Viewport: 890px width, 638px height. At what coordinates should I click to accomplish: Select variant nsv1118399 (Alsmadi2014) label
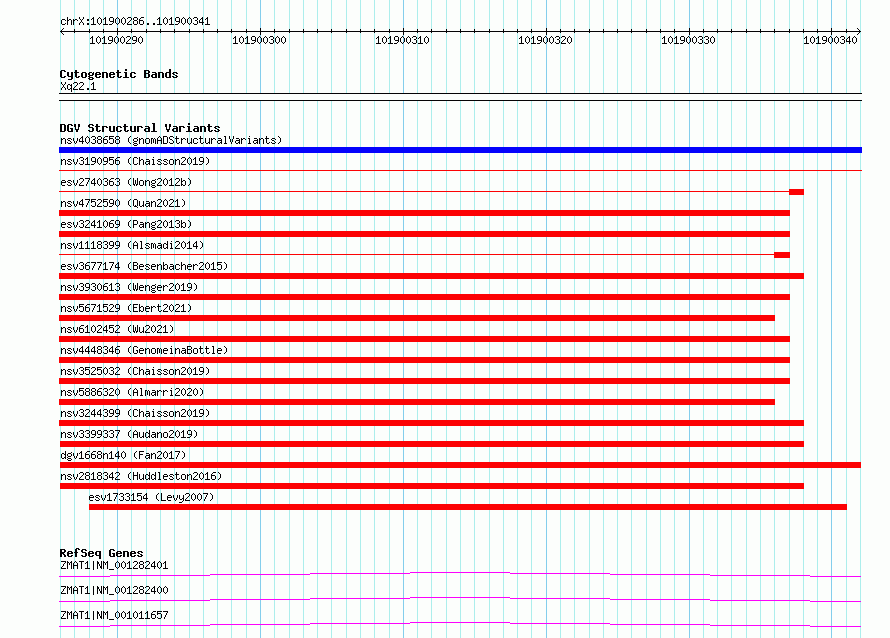pos(132,245)
